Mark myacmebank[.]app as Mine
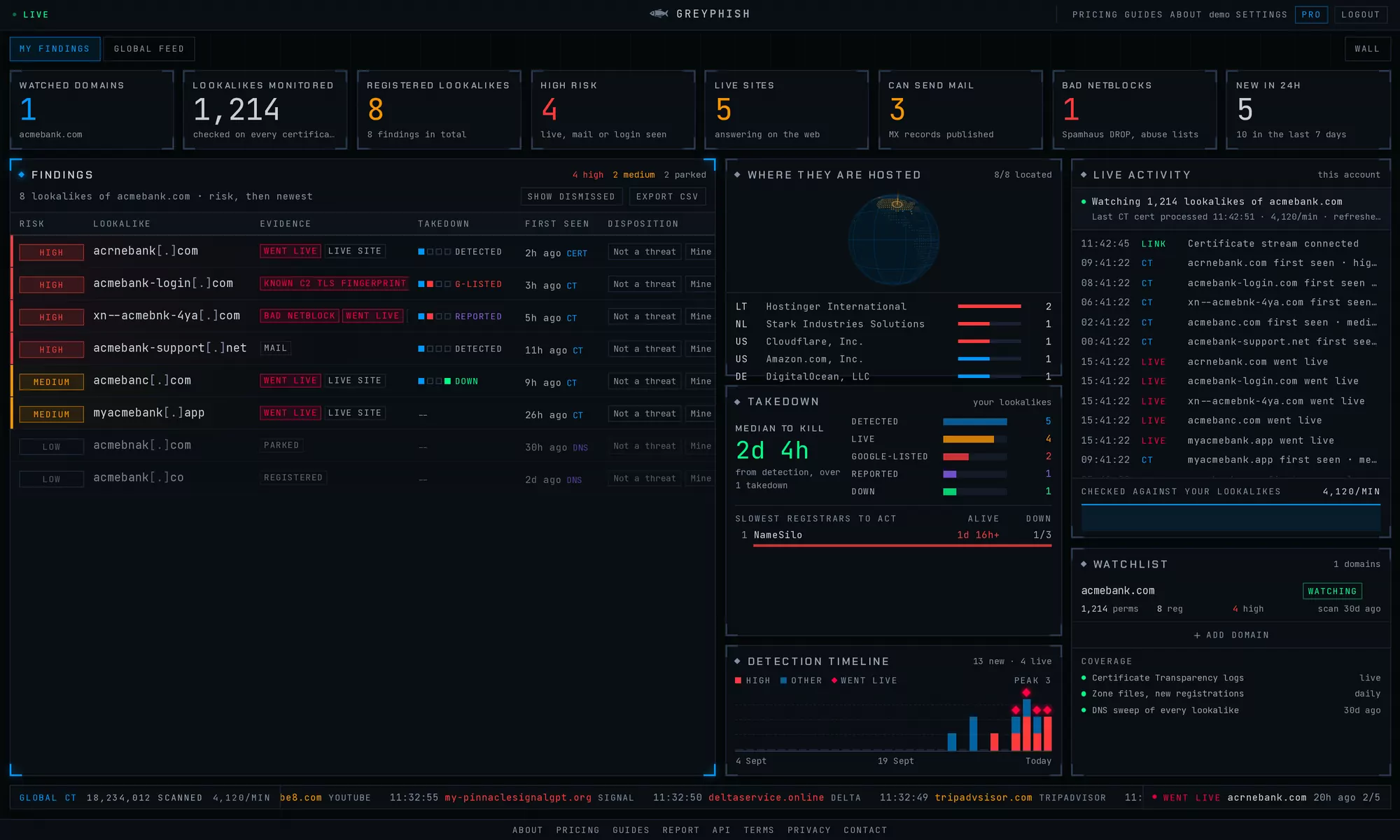The height and width of the screenshot is (840, 1400). tap(700, 414)
